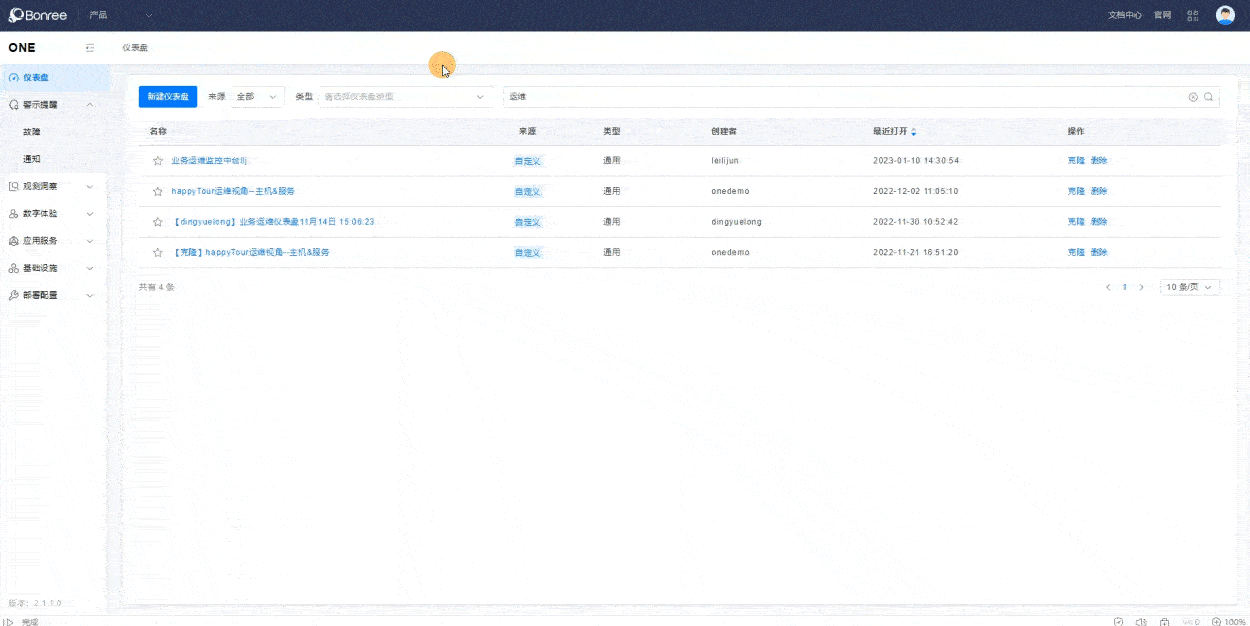Star the 【dingyuelong】业务运维仪表盘 row
This screenshot has height=626, width=1250.
coord(157,222)
